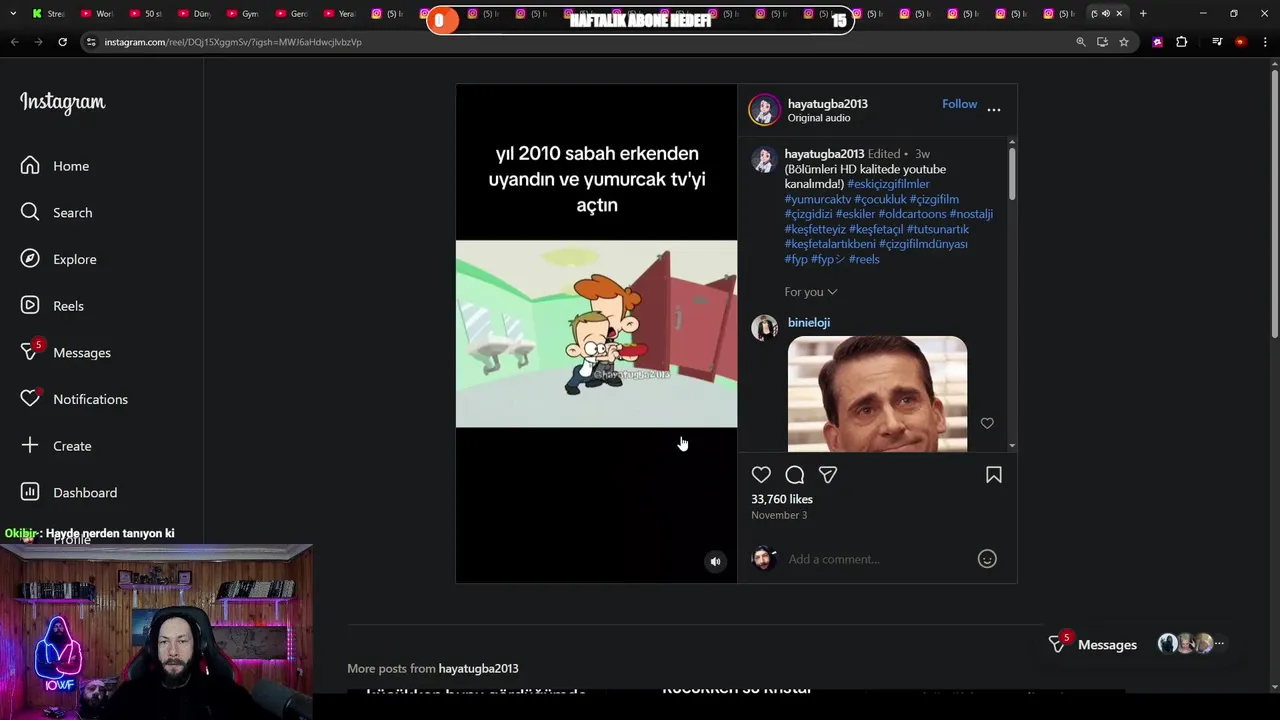Mute the active tab via speaker icon
Viewport: 1280px width, 720px height.
1105,13
